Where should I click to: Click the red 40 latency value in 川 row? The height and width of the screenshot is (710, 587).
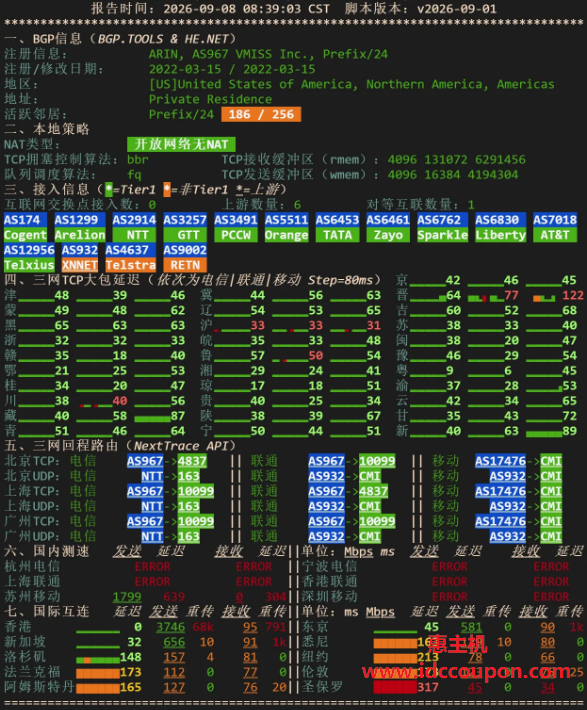coord(120,401)
